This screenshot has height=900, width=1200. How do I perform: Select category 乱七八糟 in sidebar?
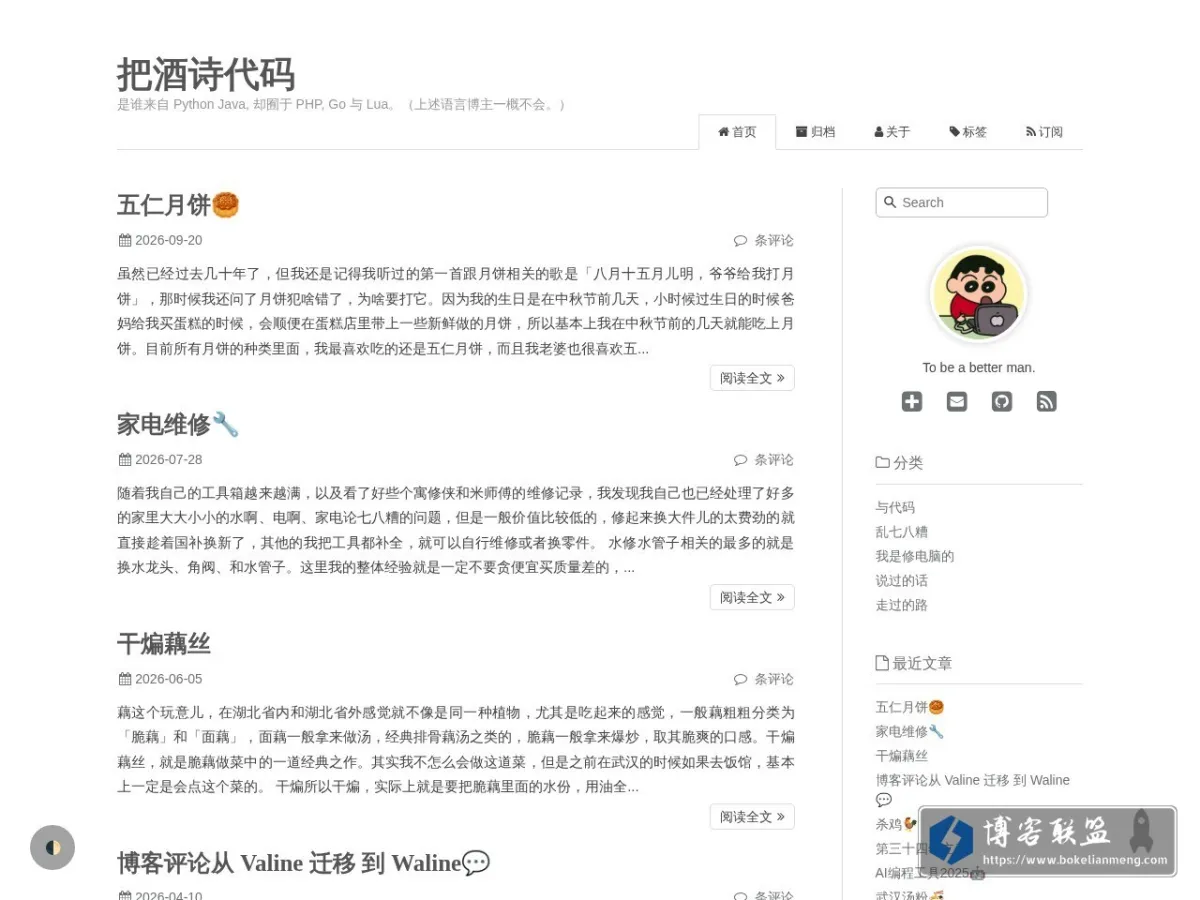pyautogui.click(x=902, y=532)
